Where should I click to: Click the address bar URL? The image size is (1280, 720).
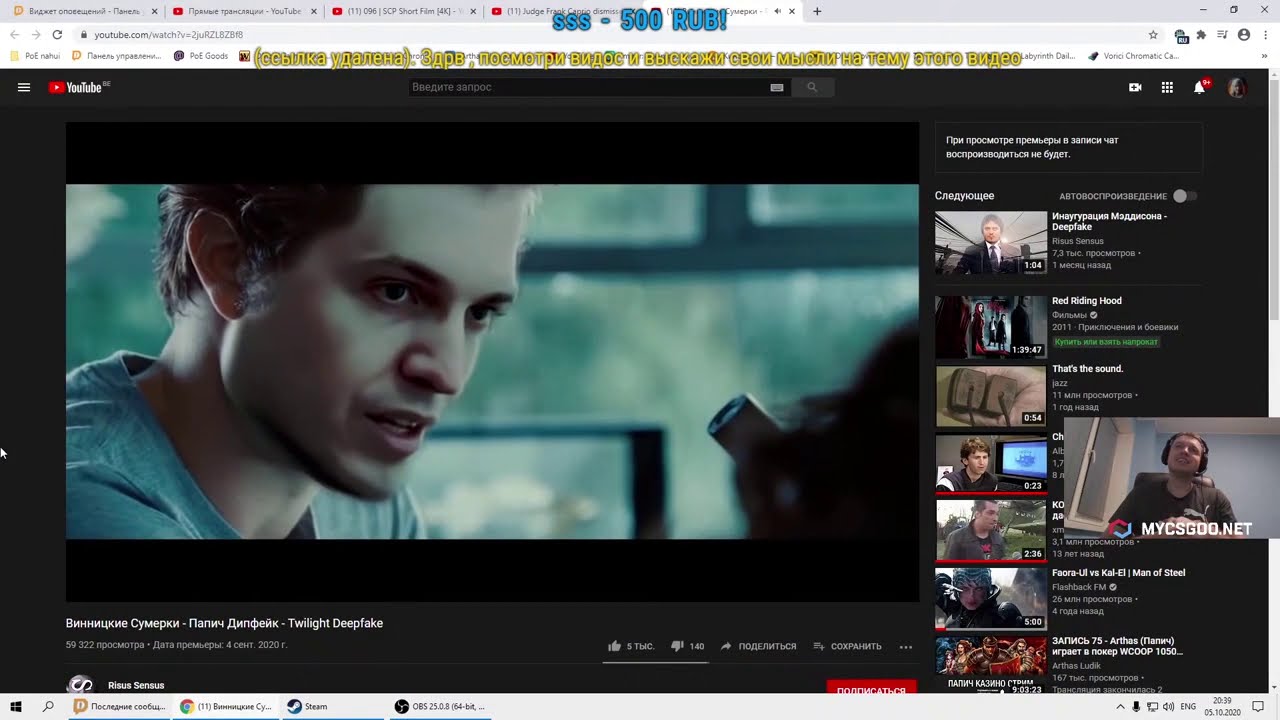click(168, 34)
